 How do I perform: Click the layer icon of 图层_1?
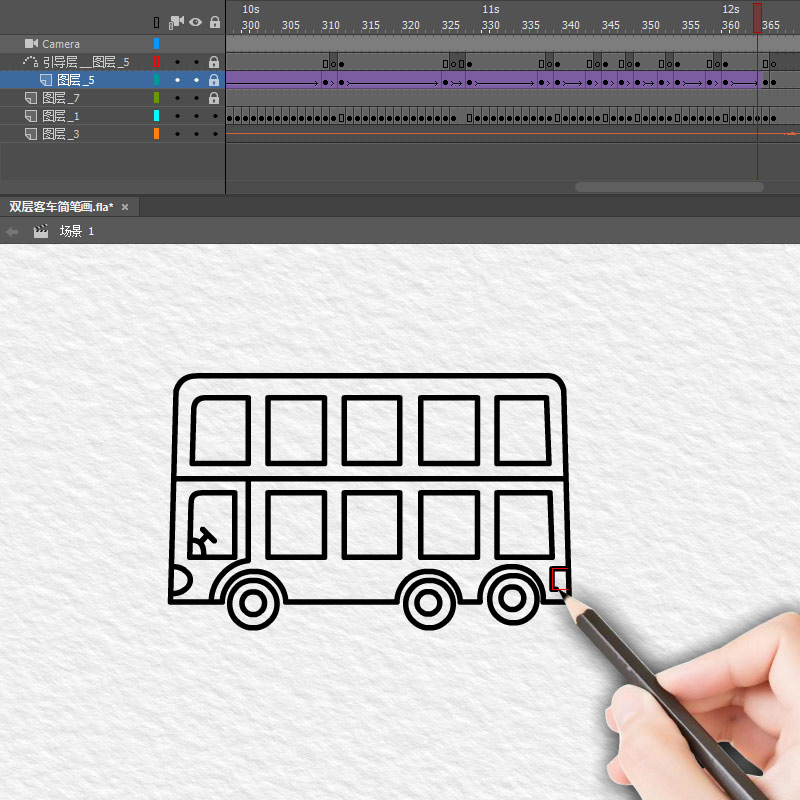coord(31,116)
